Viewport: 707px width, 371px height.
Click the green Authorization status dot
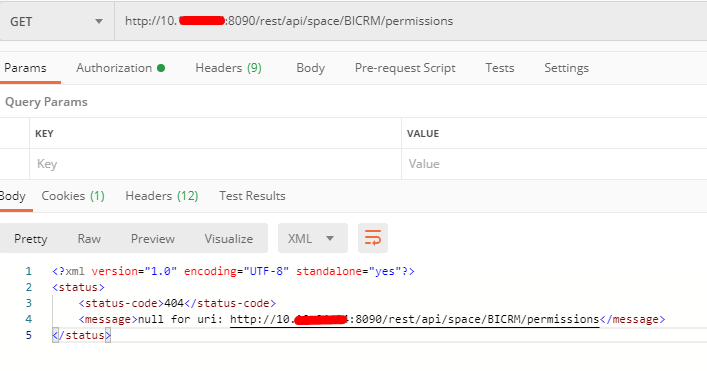pyautogui.click(x=161, y=68)
